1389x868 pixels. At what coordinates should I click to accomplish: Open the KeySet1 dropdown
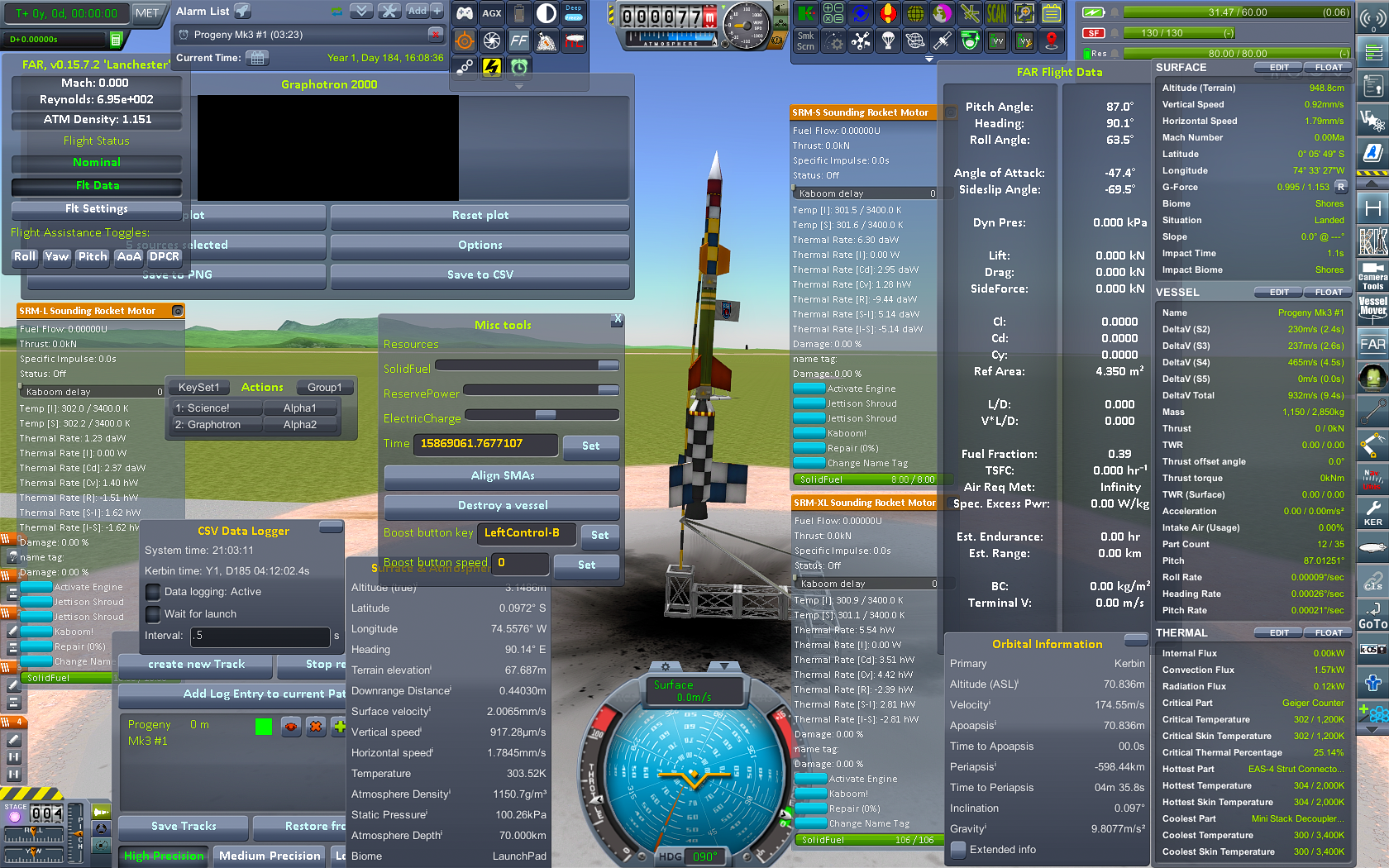(x=199, y=387)
